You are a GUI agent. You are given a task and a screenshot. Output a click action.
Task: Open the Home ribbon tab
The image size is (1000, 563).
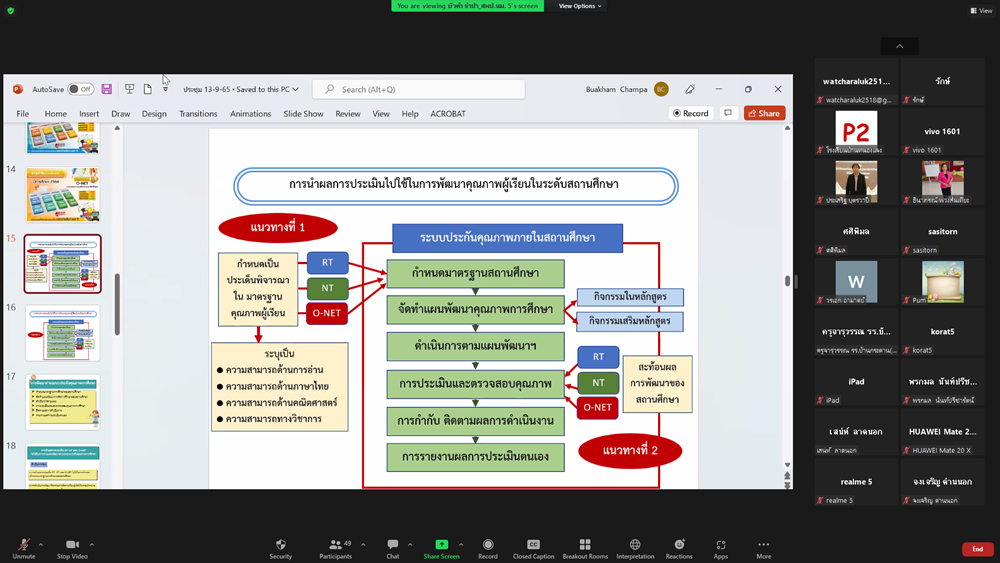tap(55, 113)
